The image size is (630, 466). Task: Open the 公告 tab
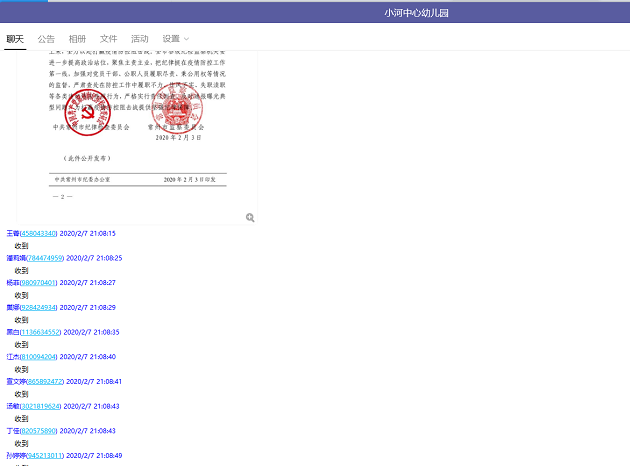[x=46, y=39]
